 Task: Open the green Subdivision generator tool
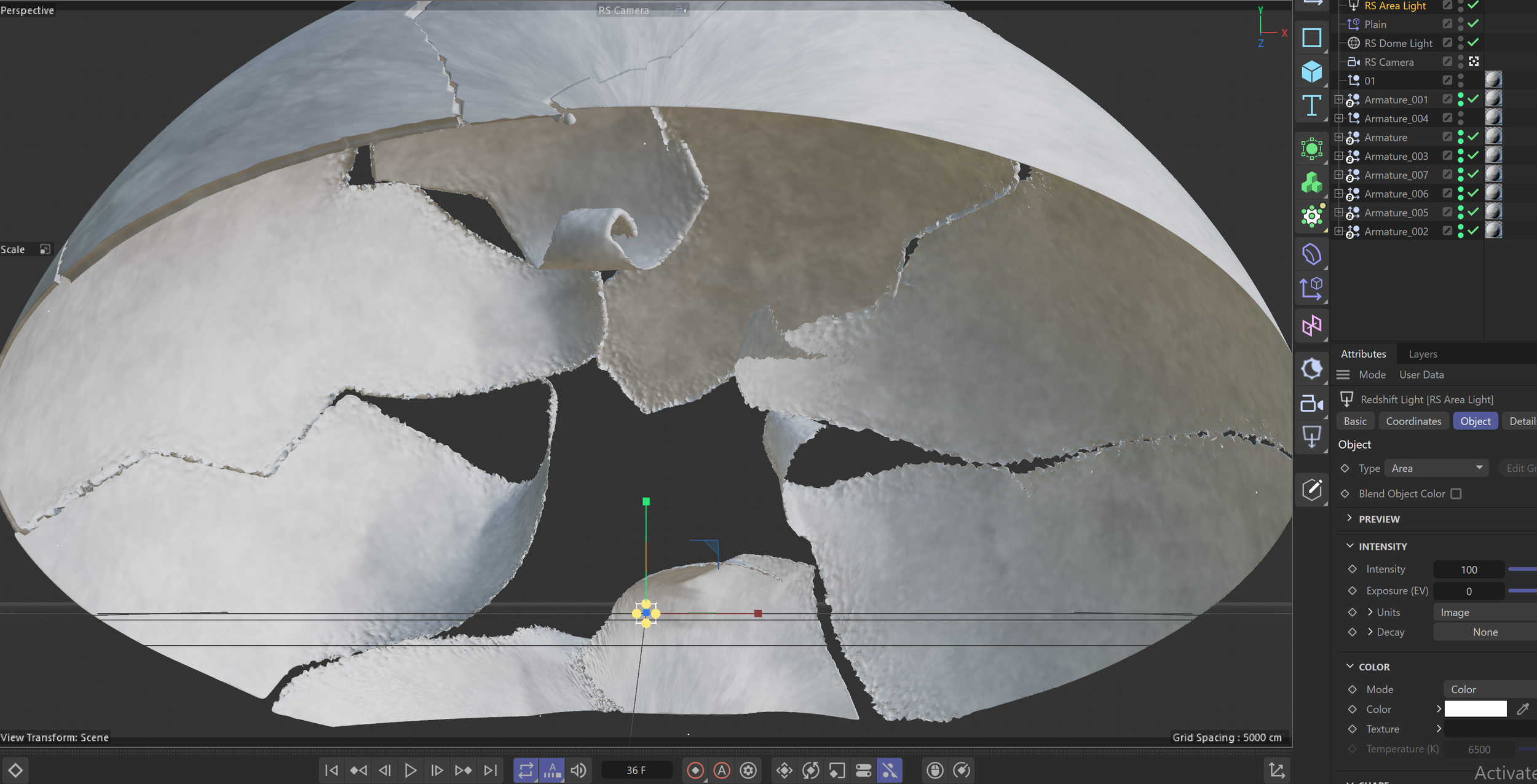[1311, 149]
